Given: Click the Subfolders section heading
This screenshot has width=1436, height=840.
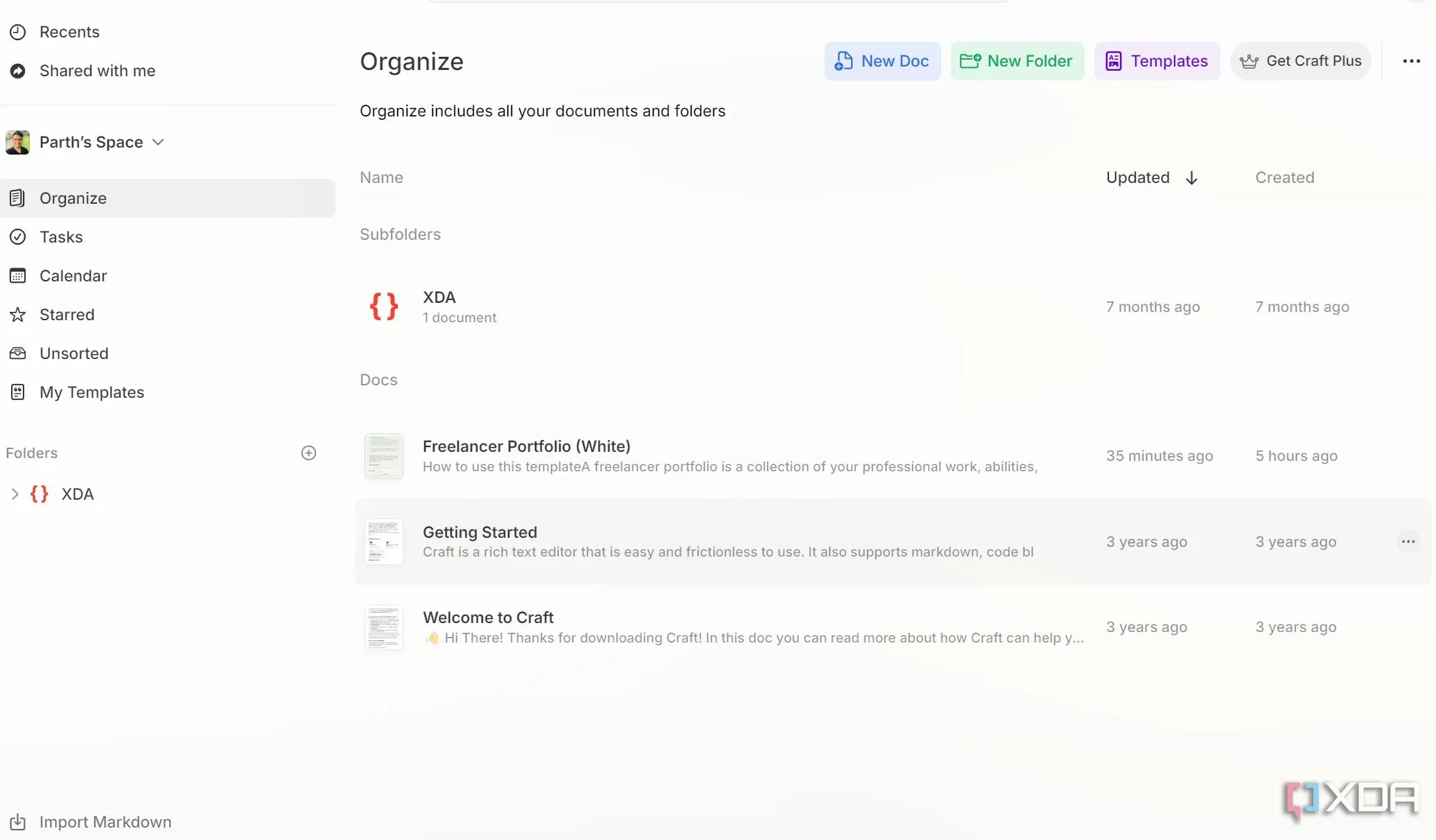Looking at the screenshot, I should tap(400, 234).
